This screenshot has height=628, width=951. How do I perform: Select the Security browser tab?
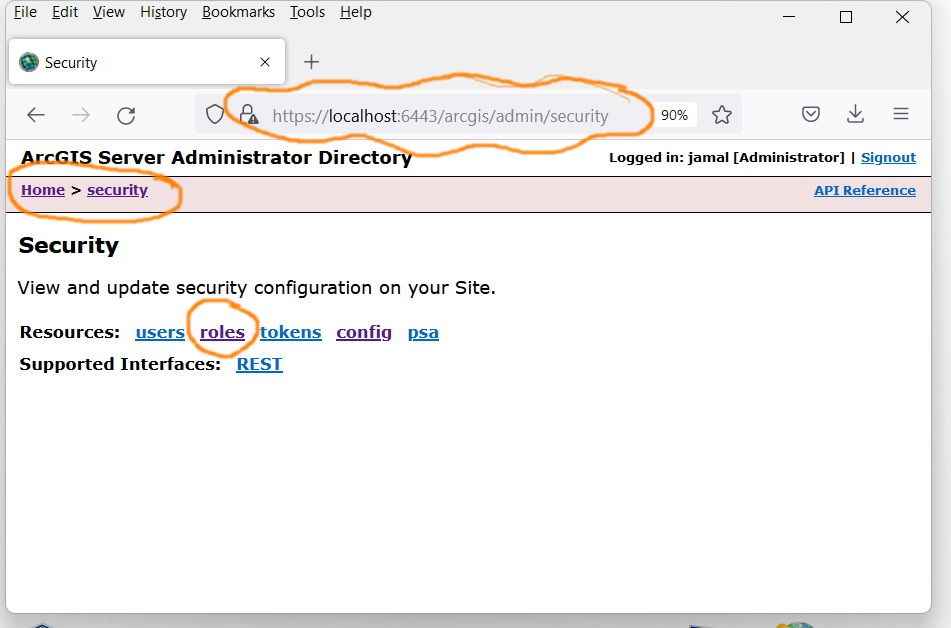147,62
